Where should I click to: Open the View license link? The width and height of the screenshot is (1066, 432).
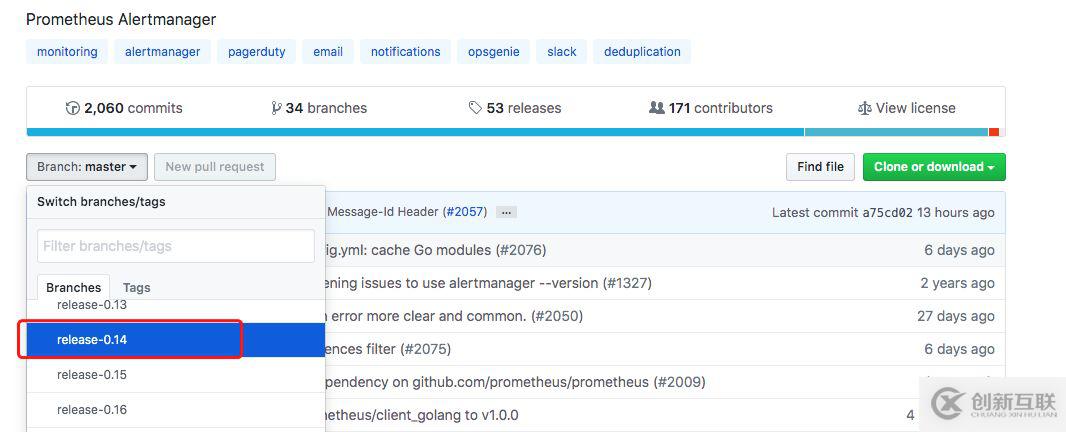[906, 108]
